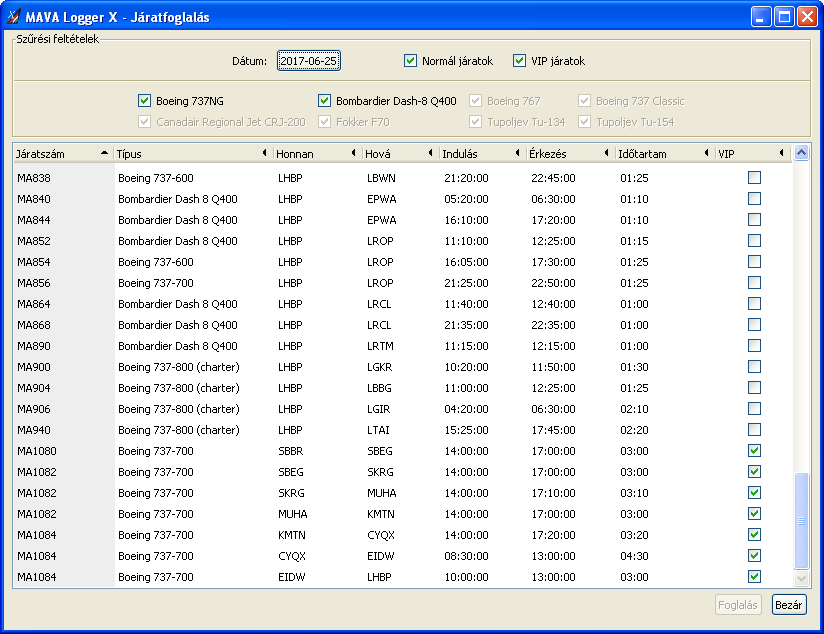Click the 03:20 duration cell
This screenshot has height=634, width=824.
[x=634, y=535]
